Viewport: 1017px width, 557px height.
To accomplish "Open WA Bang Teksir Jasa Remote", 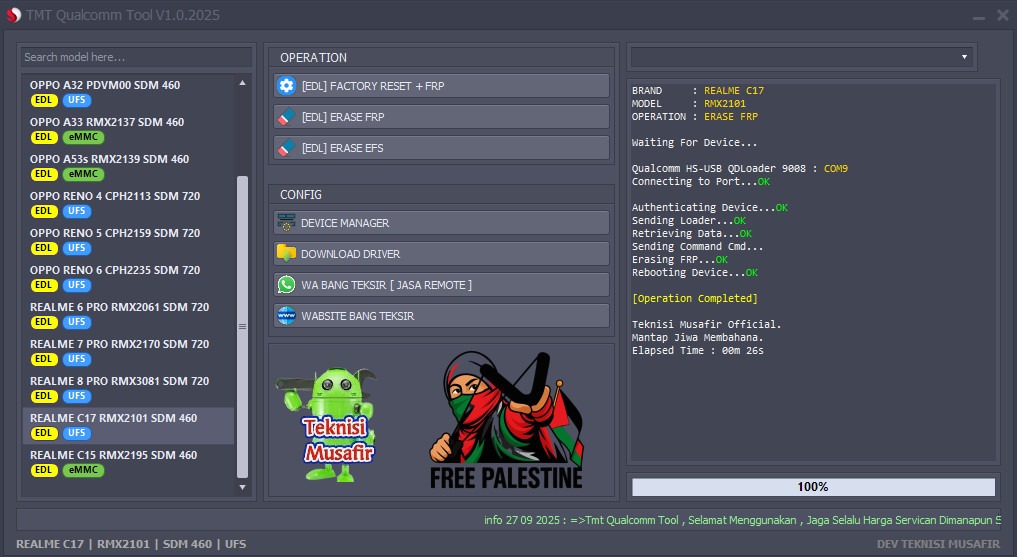I will (x=441, y=285).
